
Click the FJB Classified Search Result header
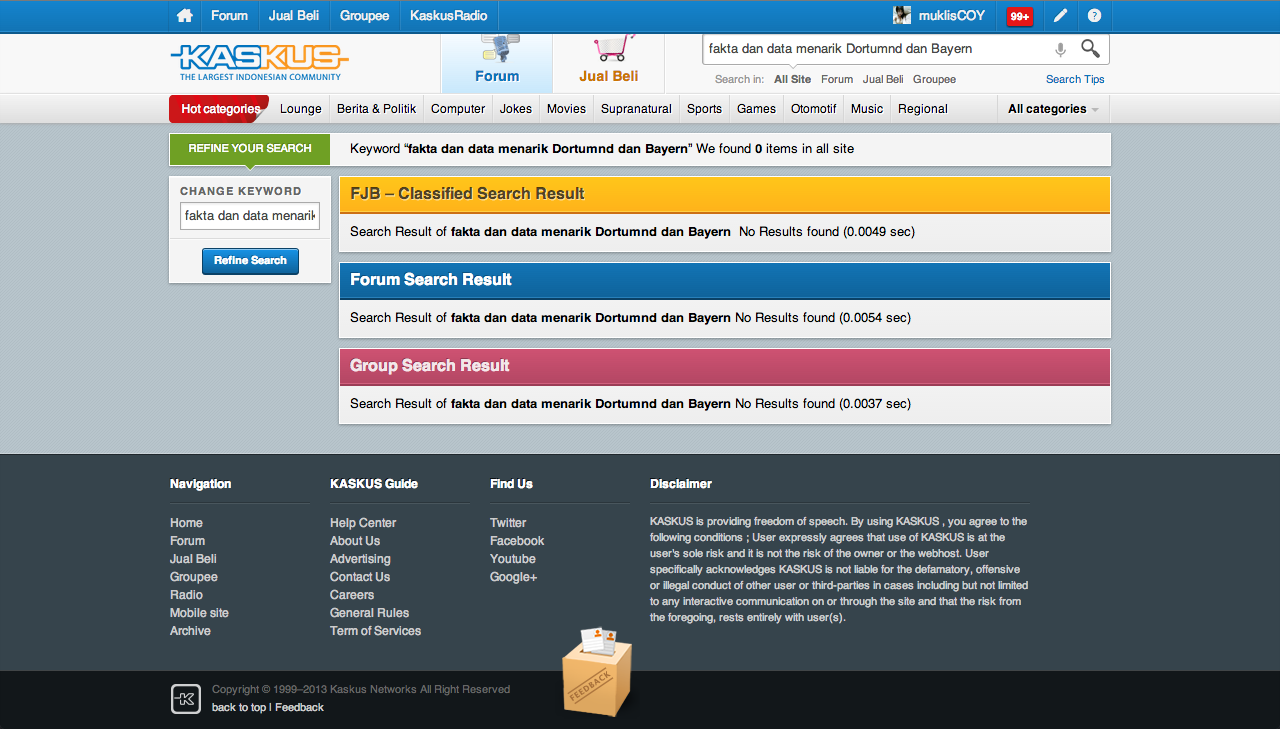[725, 194]
